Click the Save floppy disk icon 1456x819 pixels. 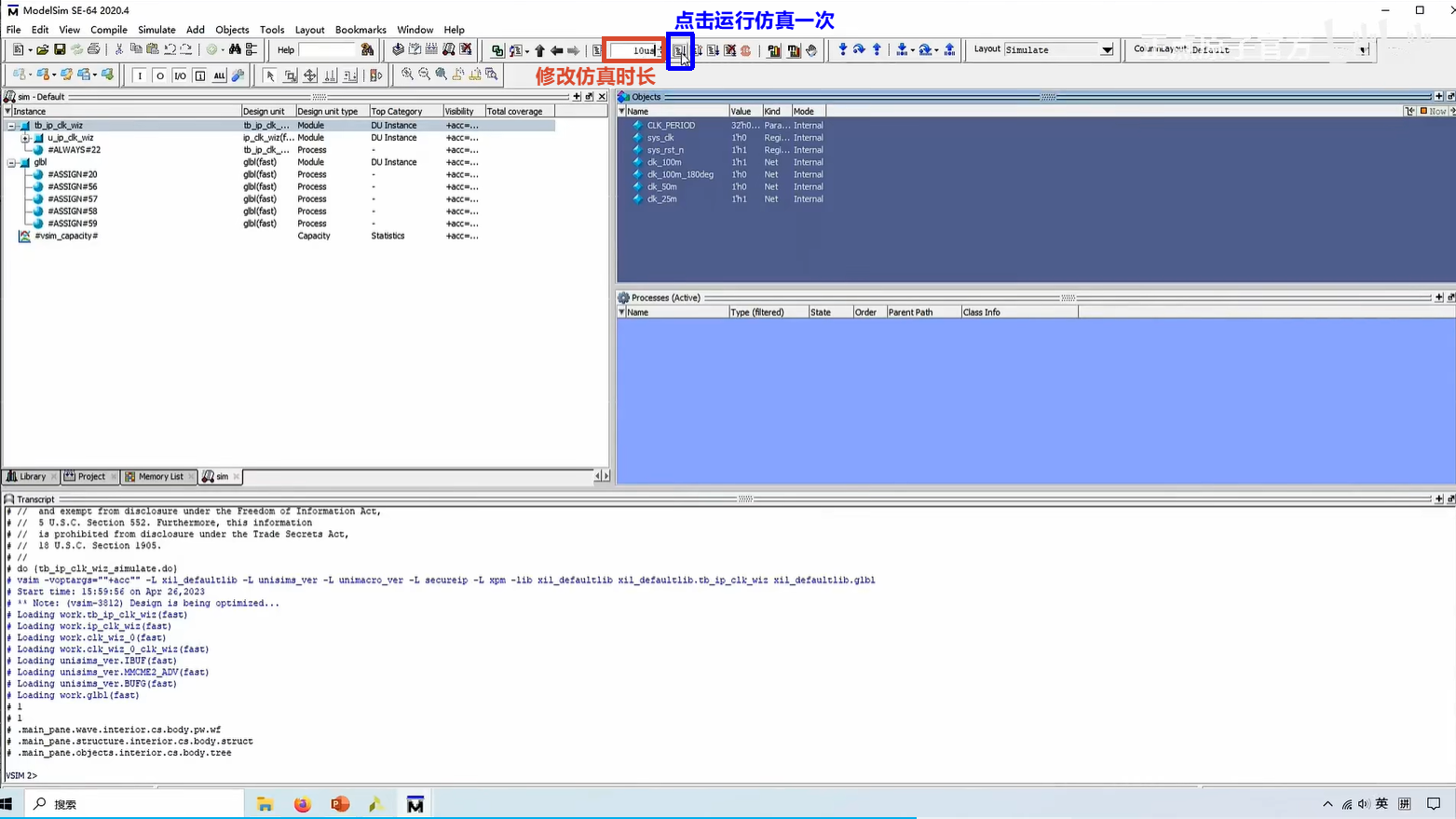(x=60, y=49)
